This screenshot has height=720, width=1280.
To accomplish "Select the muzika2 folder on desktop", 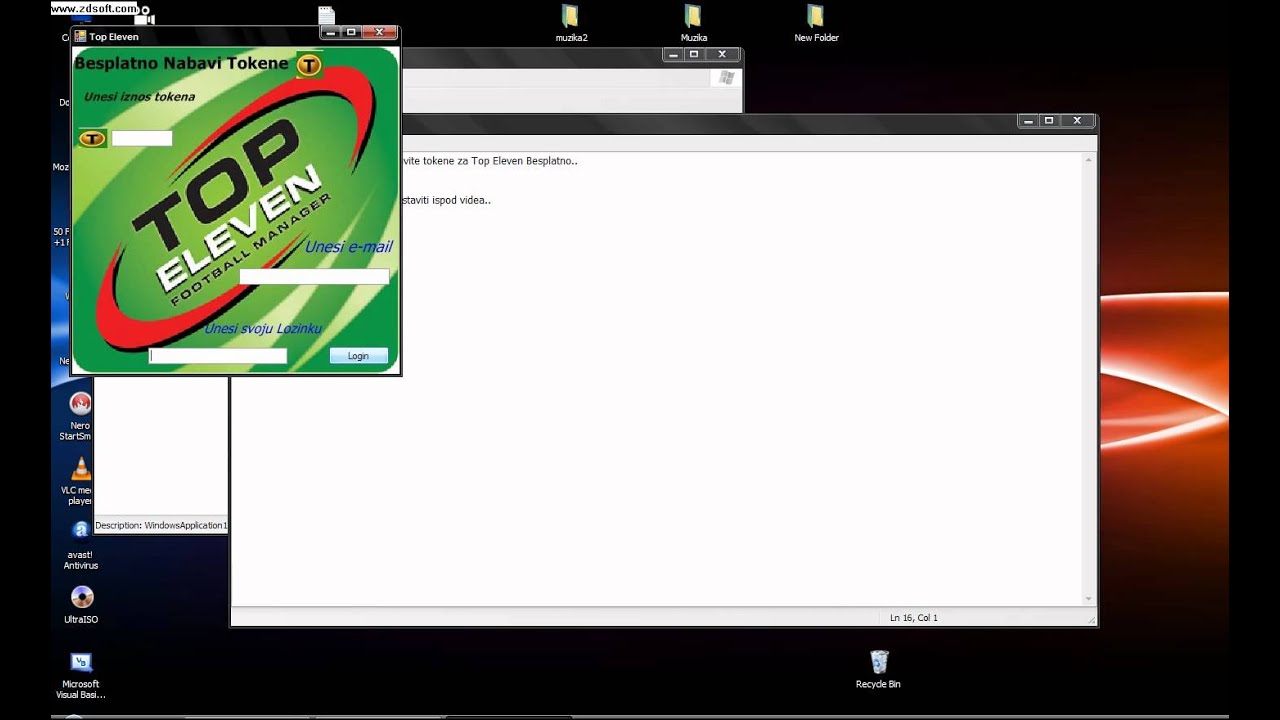I will point(570,24).
